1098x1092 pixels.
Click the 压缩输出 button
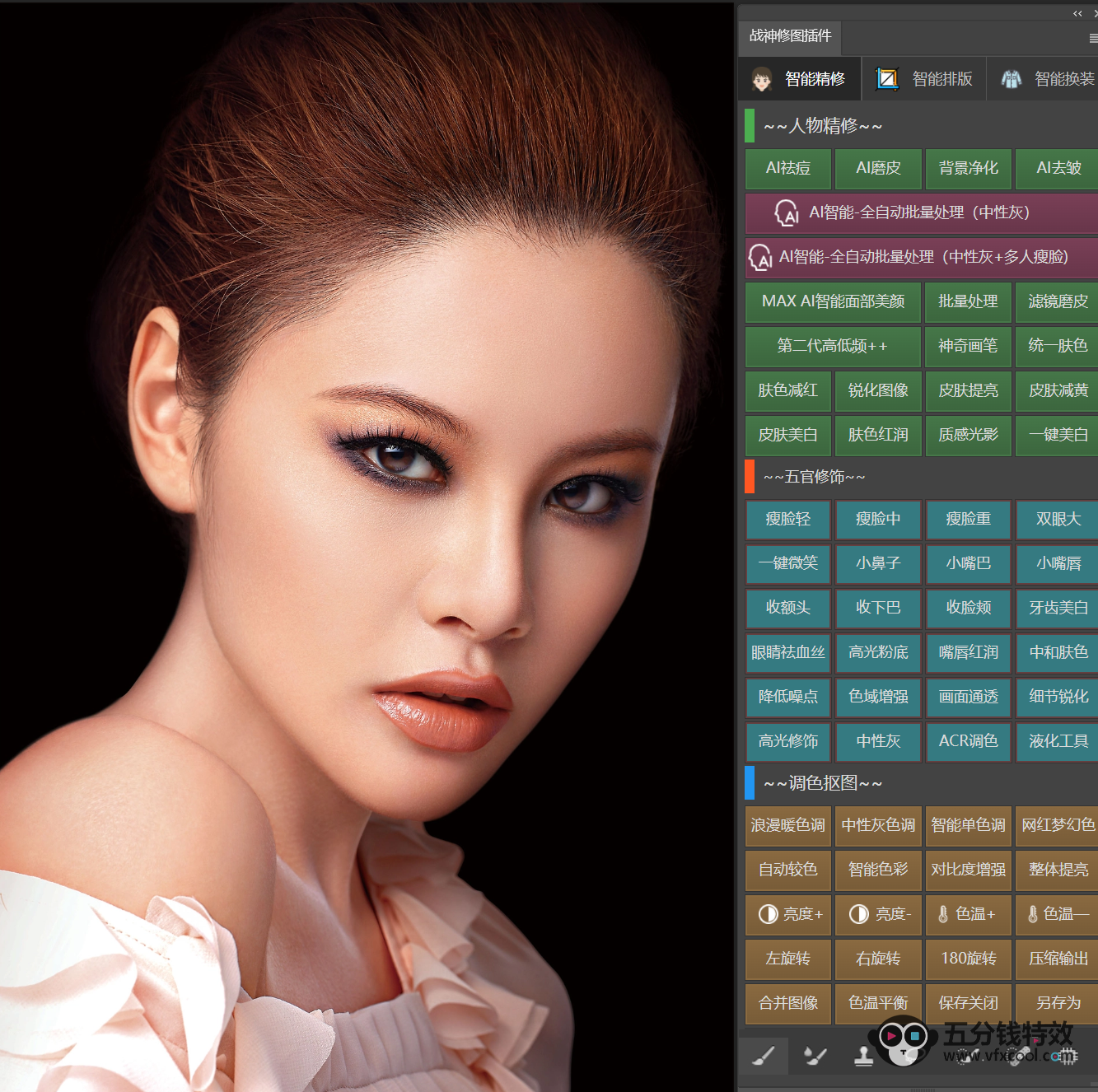pos(1058,959)
